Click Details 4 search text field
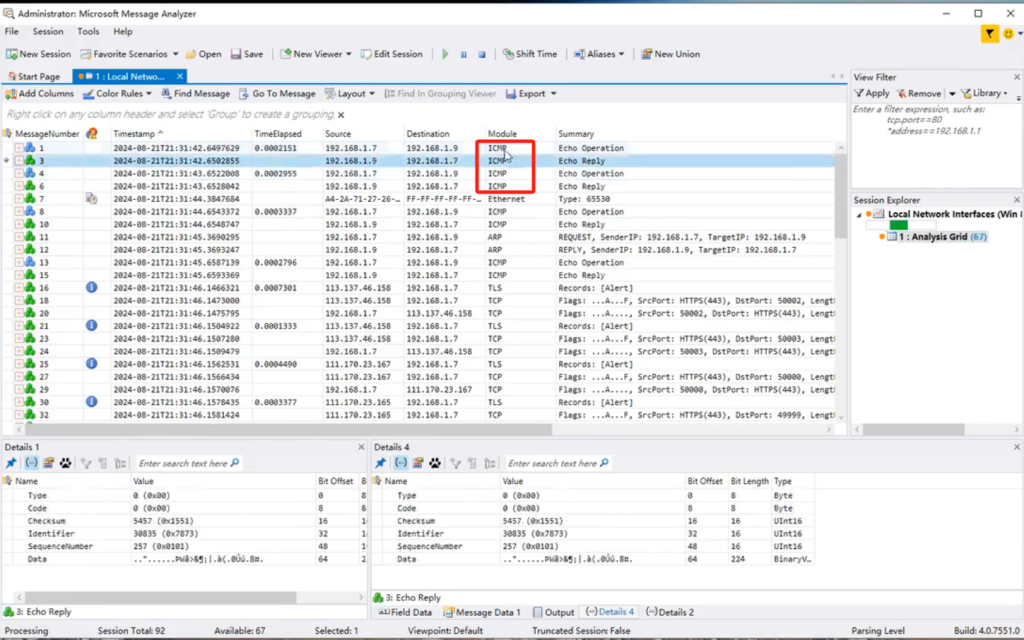Screen dimensions: 1024x640 (x=558, y=463)
